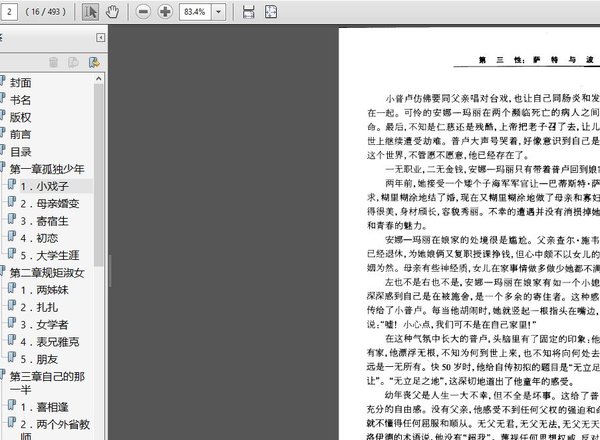Click the zoom percentage field 83.4%

click(x=195, y=12)
